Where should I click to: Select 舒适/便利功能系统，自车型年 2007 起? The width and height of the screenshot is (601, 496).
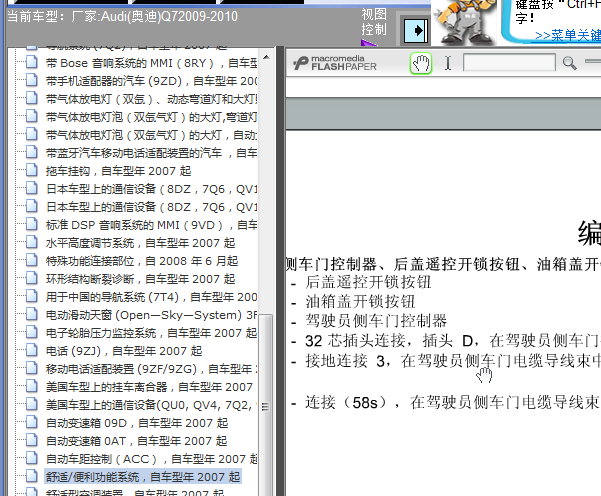pyautogui.click(x=143, y=477)
